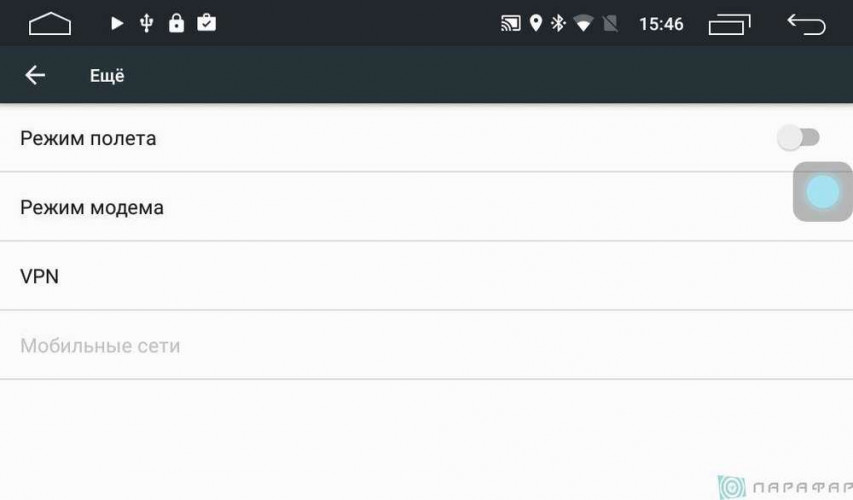
Task: Open the VPN settings entry
Action: 40,276
